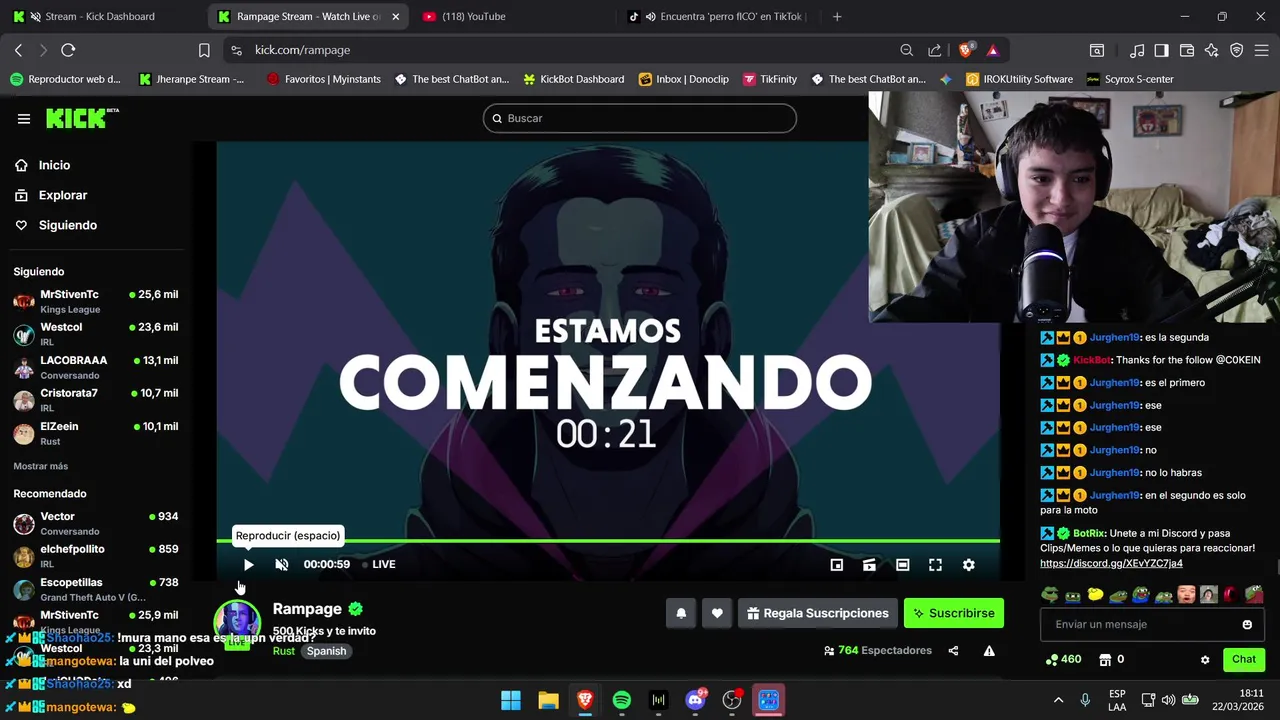Click the address bar URL
This screenshot has height=720, width=1280.
click(x=302, y=50)
